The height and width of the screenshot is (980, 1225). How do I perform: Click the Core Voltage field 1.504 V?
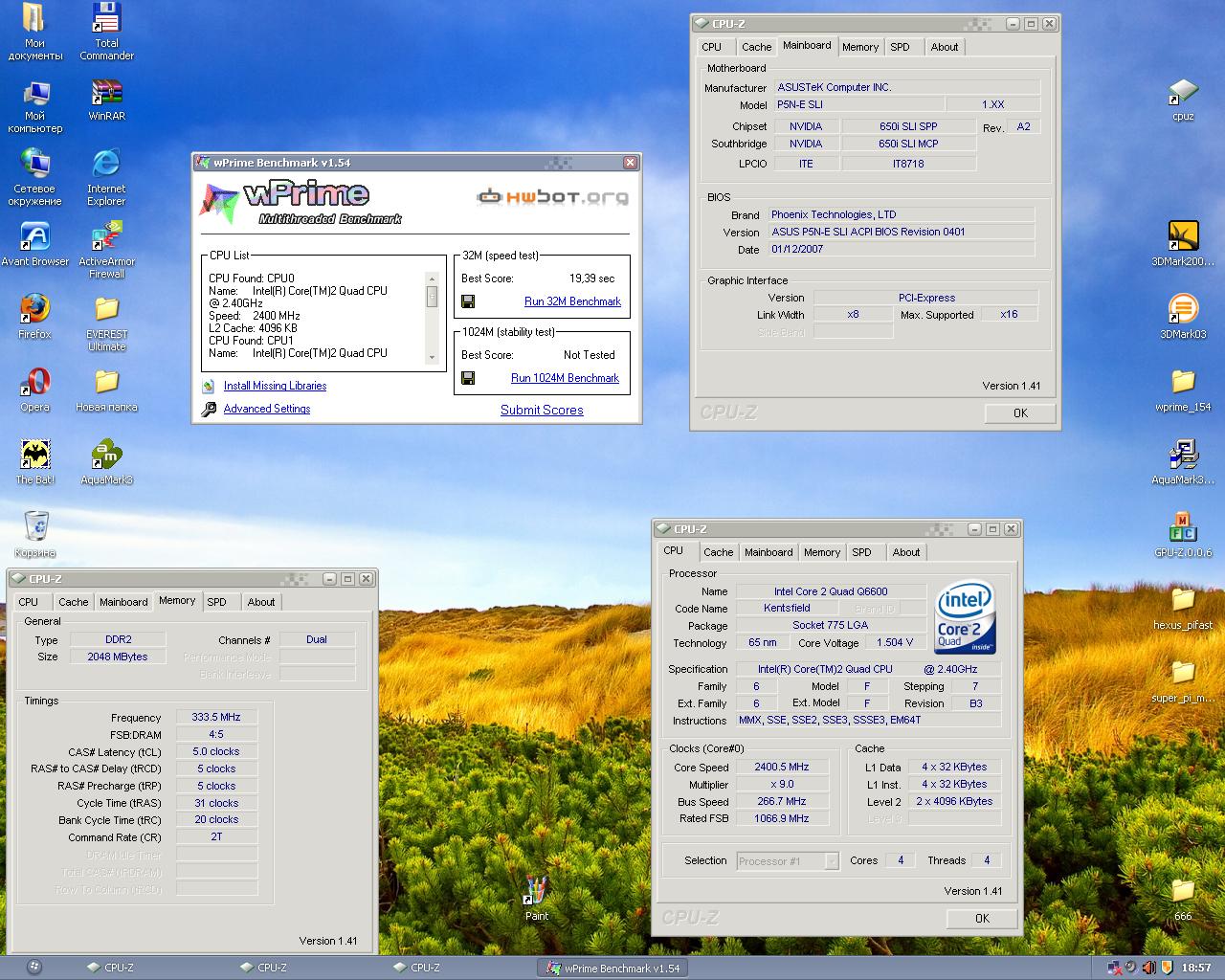pos(895,643)
